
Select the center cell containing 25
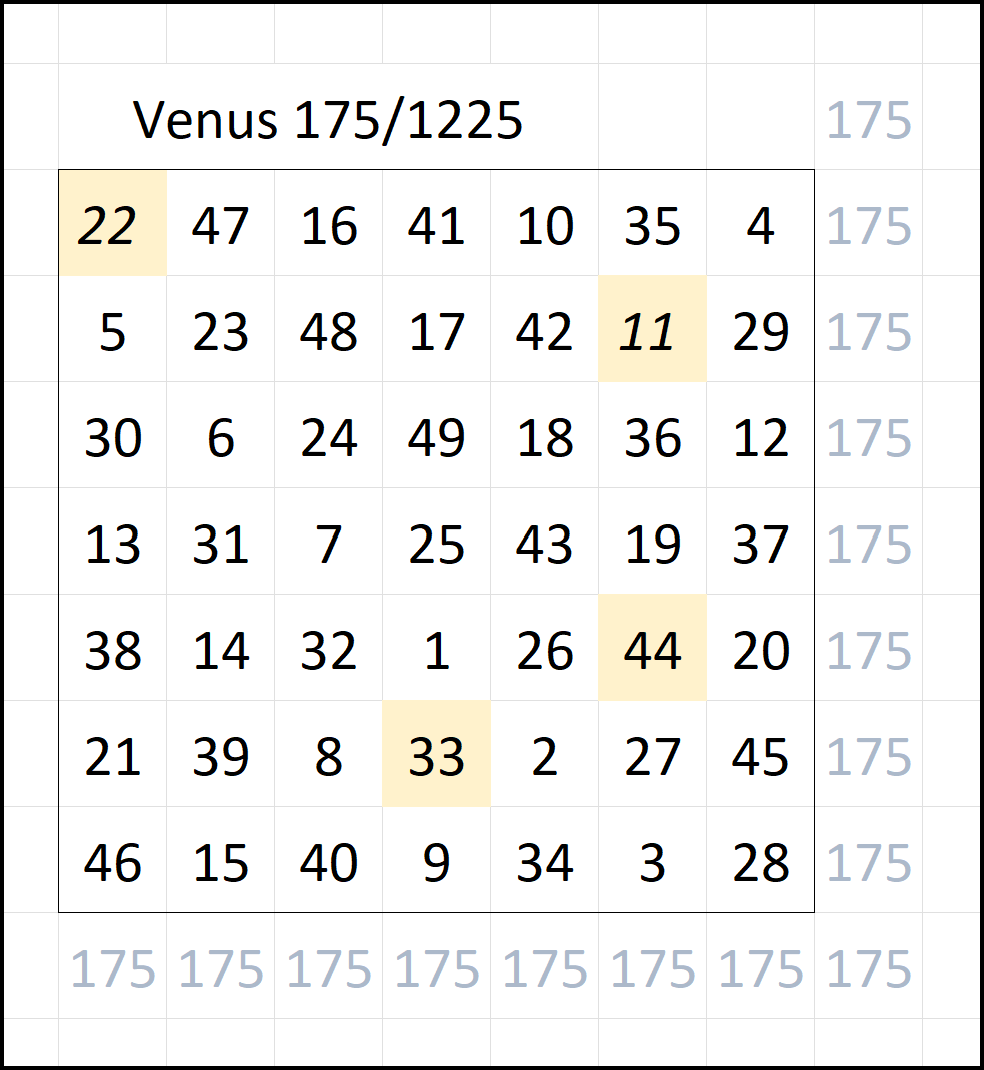click(x=436, y=543)
